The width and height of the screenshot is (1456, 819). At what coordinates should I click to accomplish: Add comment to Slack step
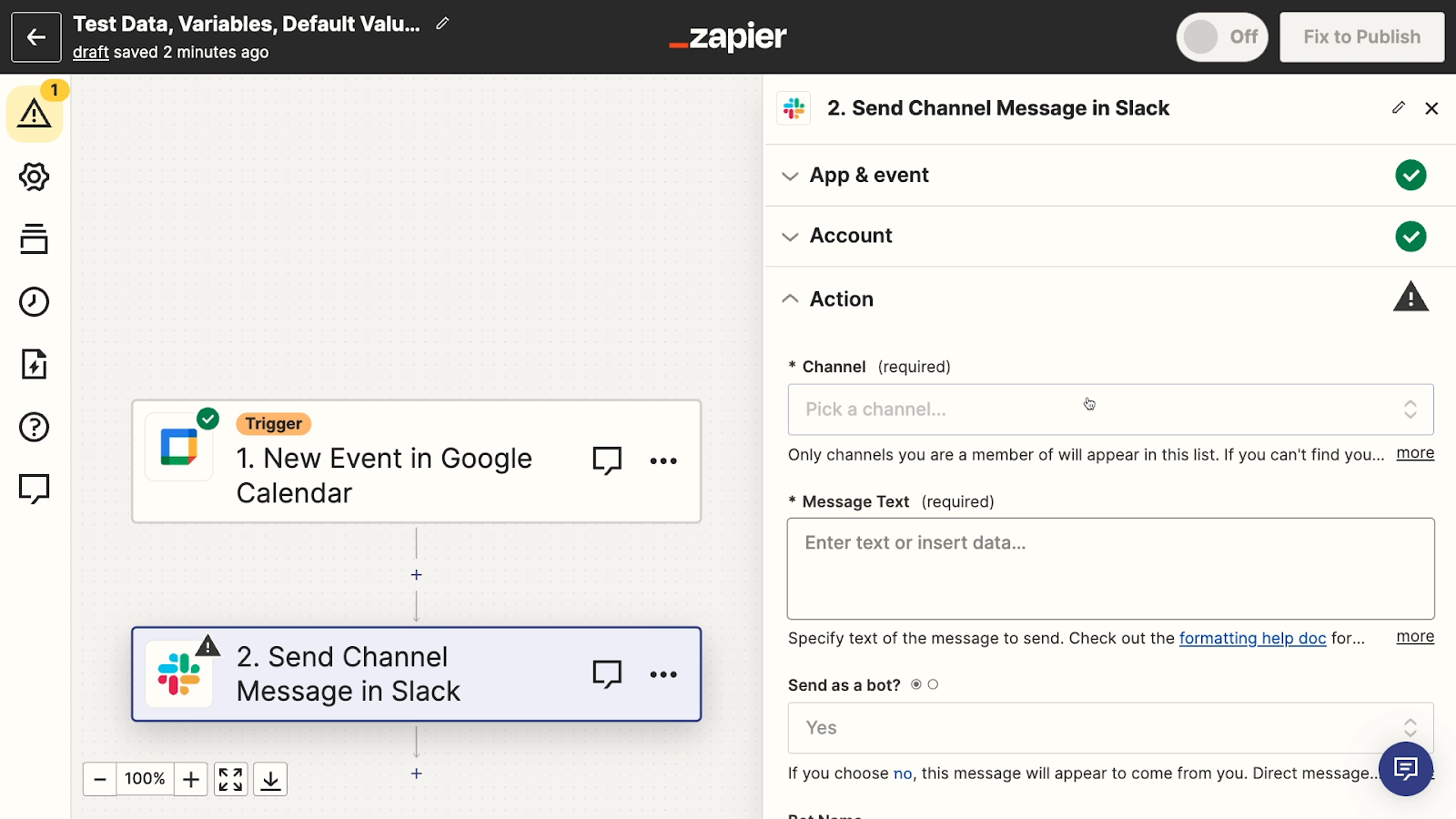pos(607,674)
